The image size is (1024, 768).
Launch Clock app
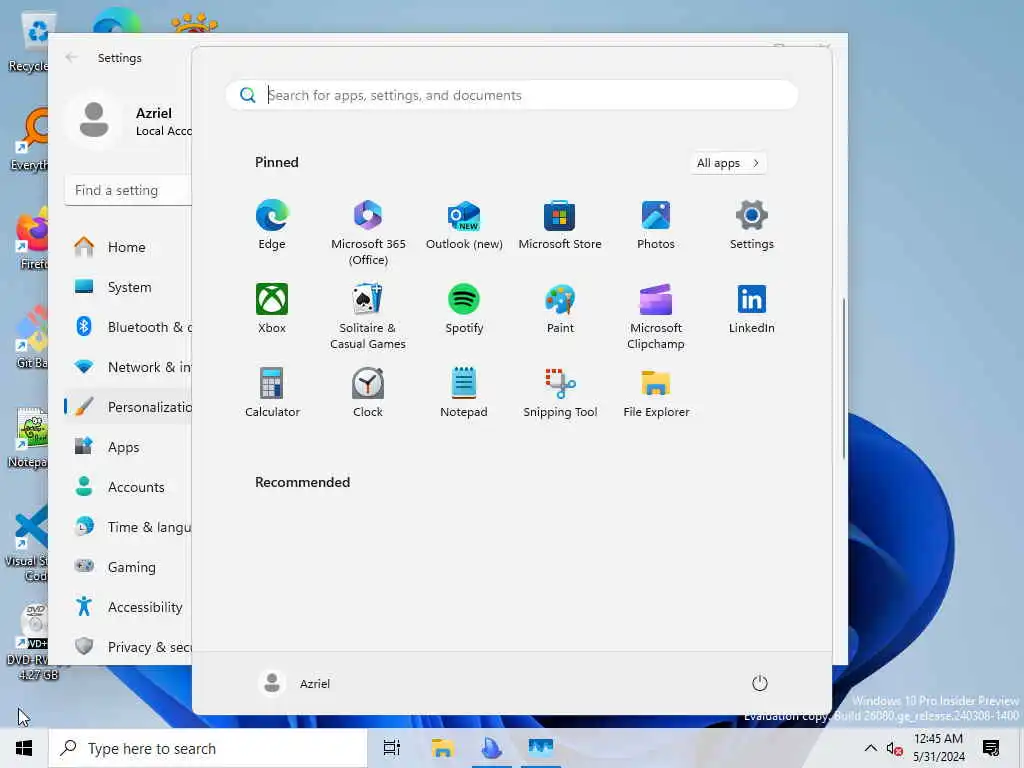pos(368,392)
